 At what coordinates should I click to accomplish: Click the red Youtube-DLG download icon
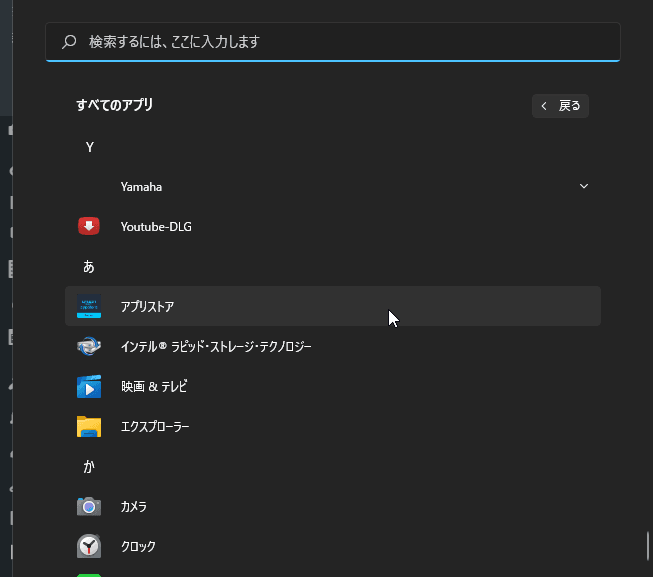pyautogui.click(x=89, y=226)
